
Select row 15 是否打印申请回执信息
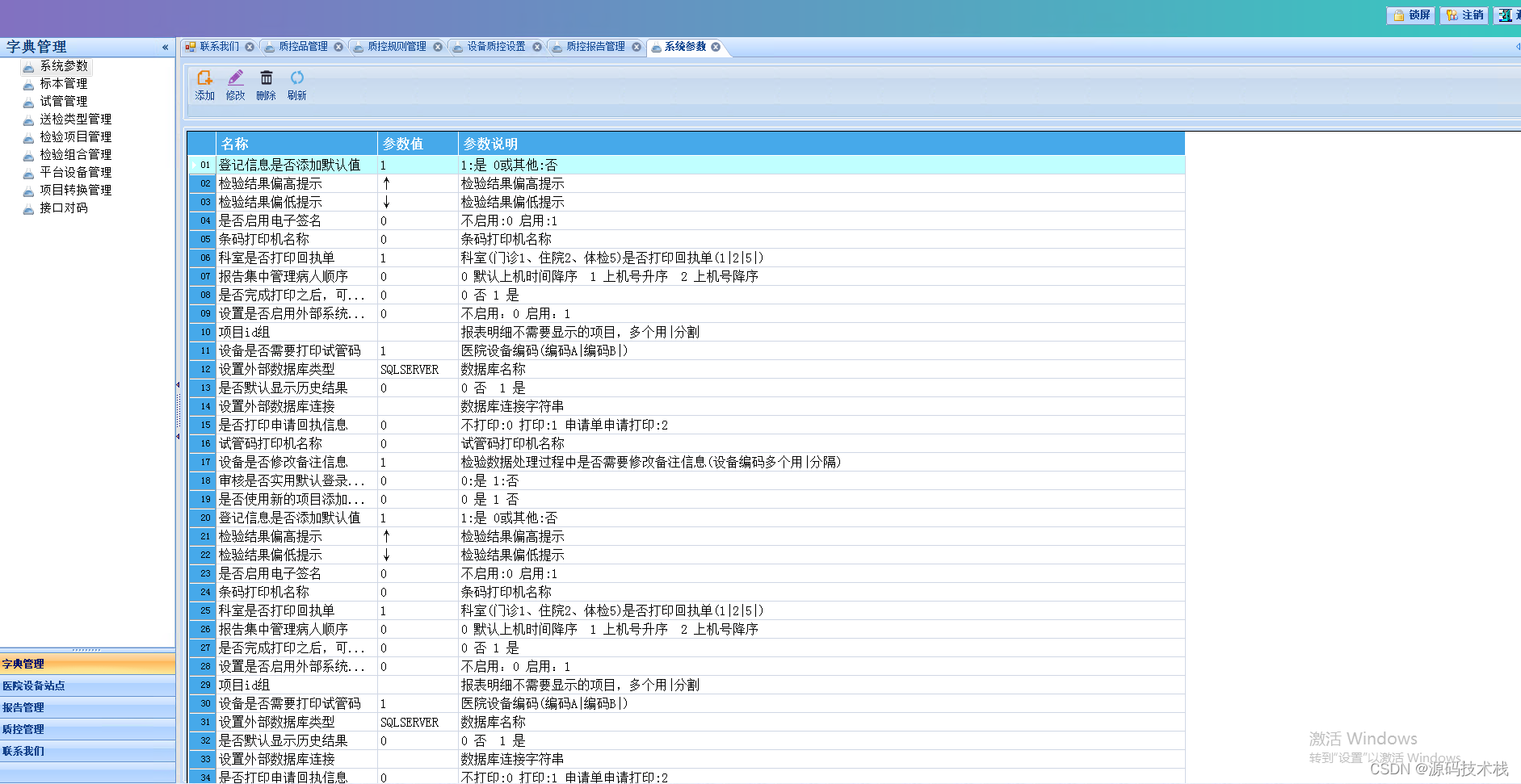click(687, 425)
